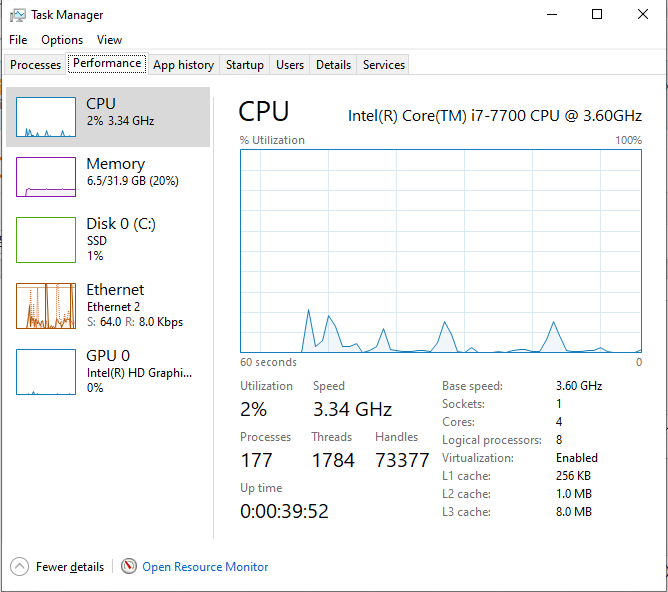Open the Users tab
The width and height of the screenshot is (668, 592).
coord(290,65)
